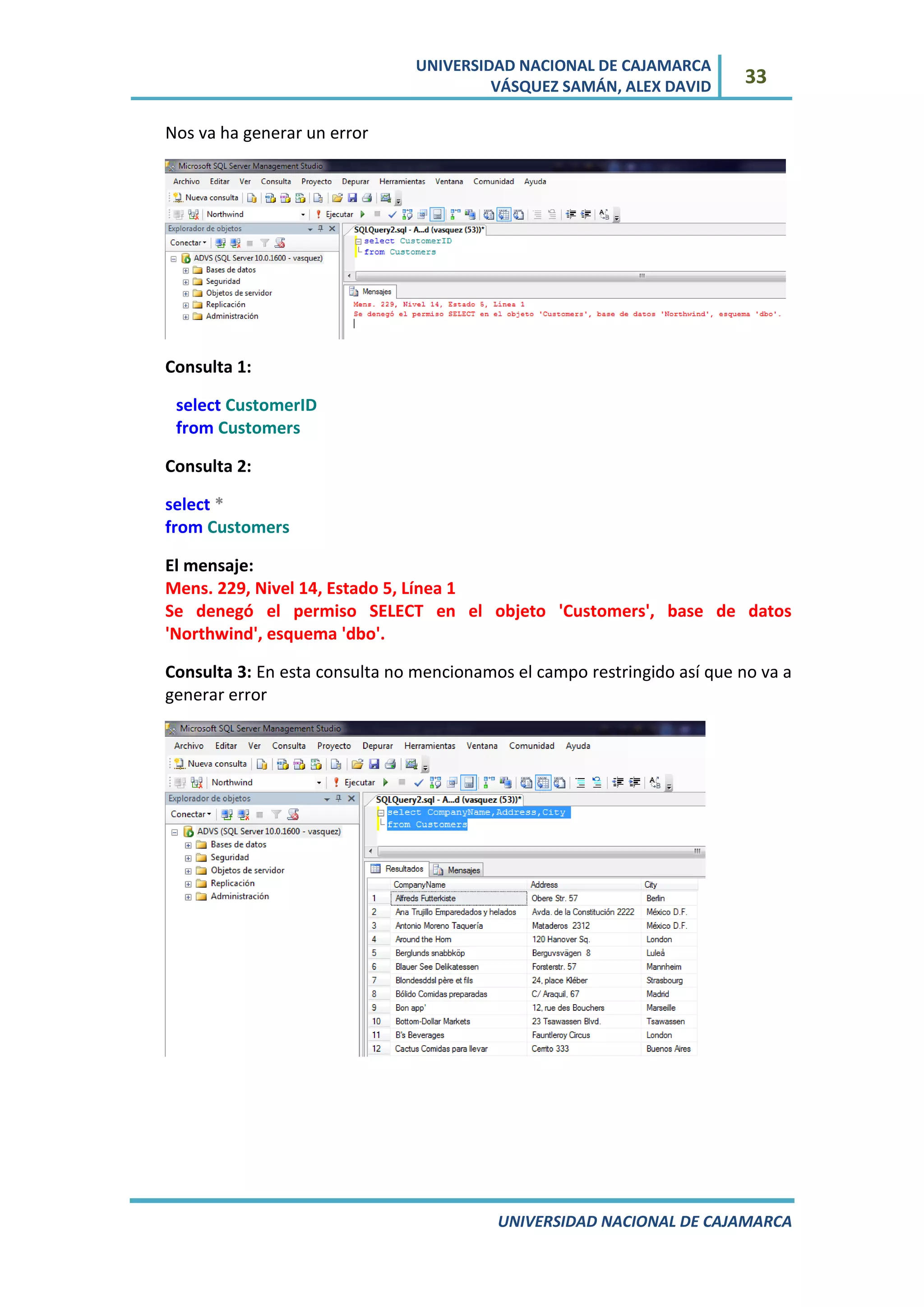Open Herramientas menu in the results-grid window
The image size is (924, 1307).
click(x=430, y=746)
